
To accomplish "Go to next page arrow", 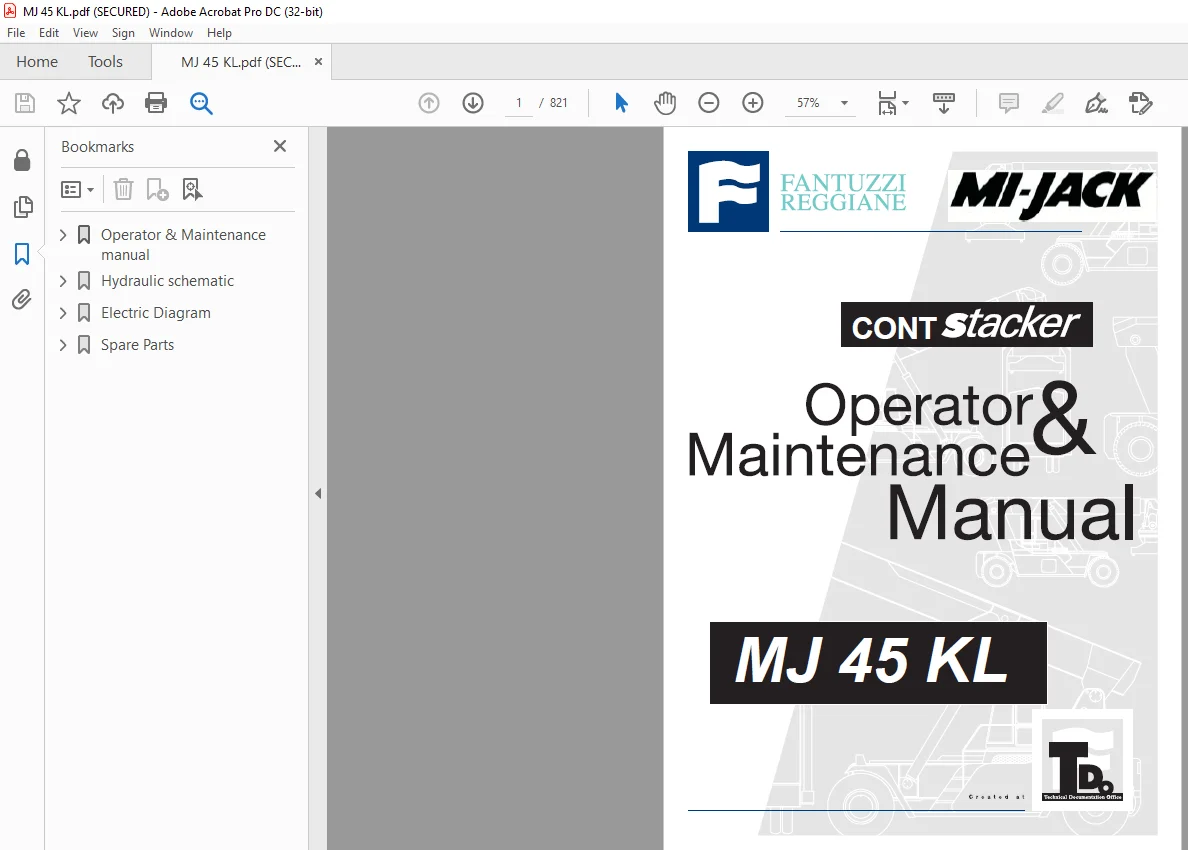I will 473,103.
